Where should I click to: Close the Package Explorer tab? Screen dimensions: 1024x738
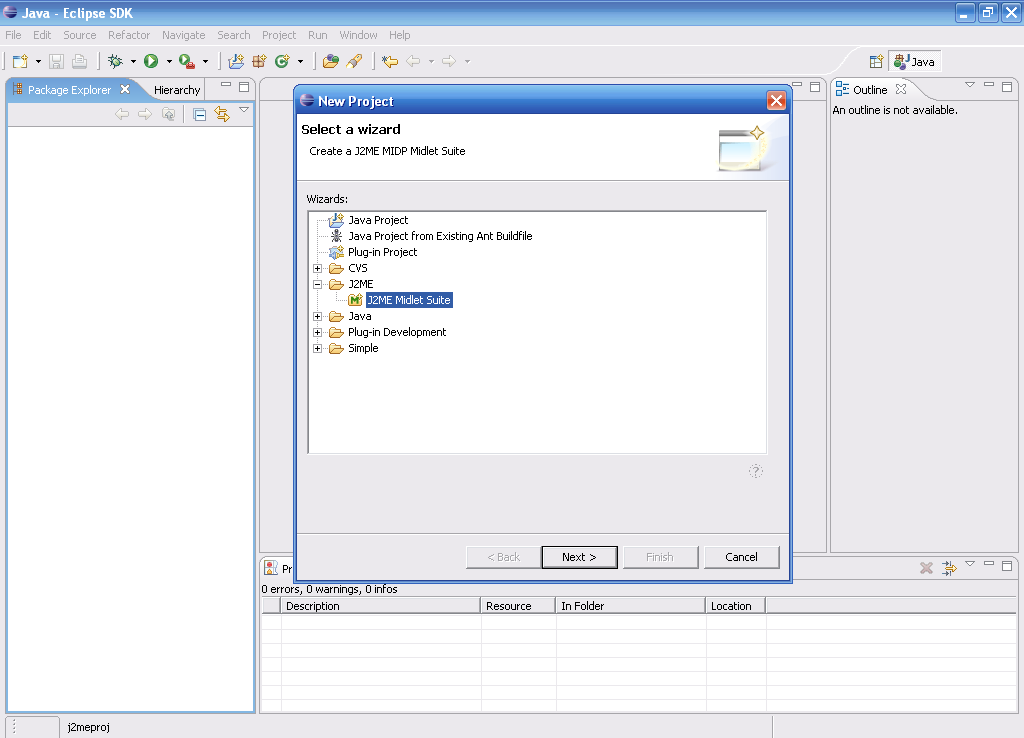pos(125,89)
